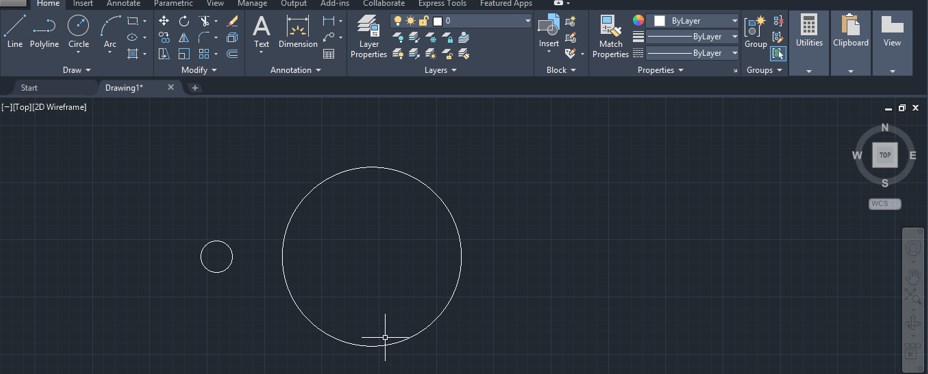This screenshot has height=374, width=928.
Task: Click Turn All Layers On icon
Action: 398,54
